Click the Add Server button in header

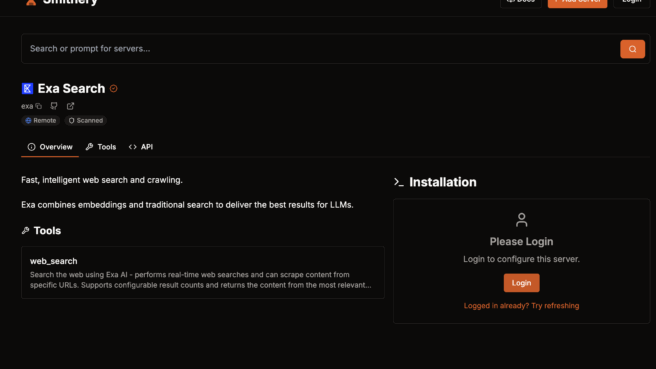click(577, 2)
